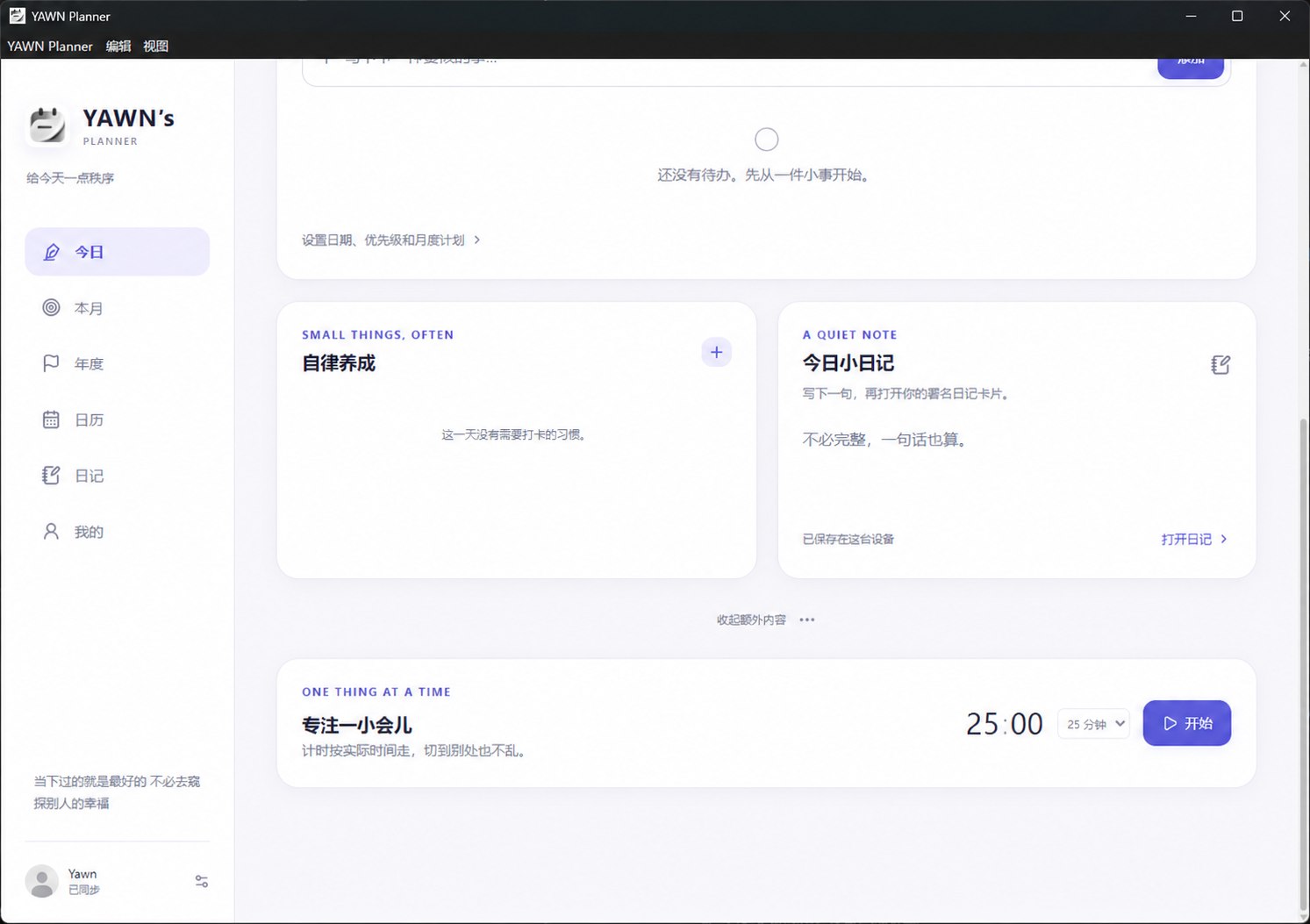Click the diary edit icon in 今日小日记

click(1221, 364)
